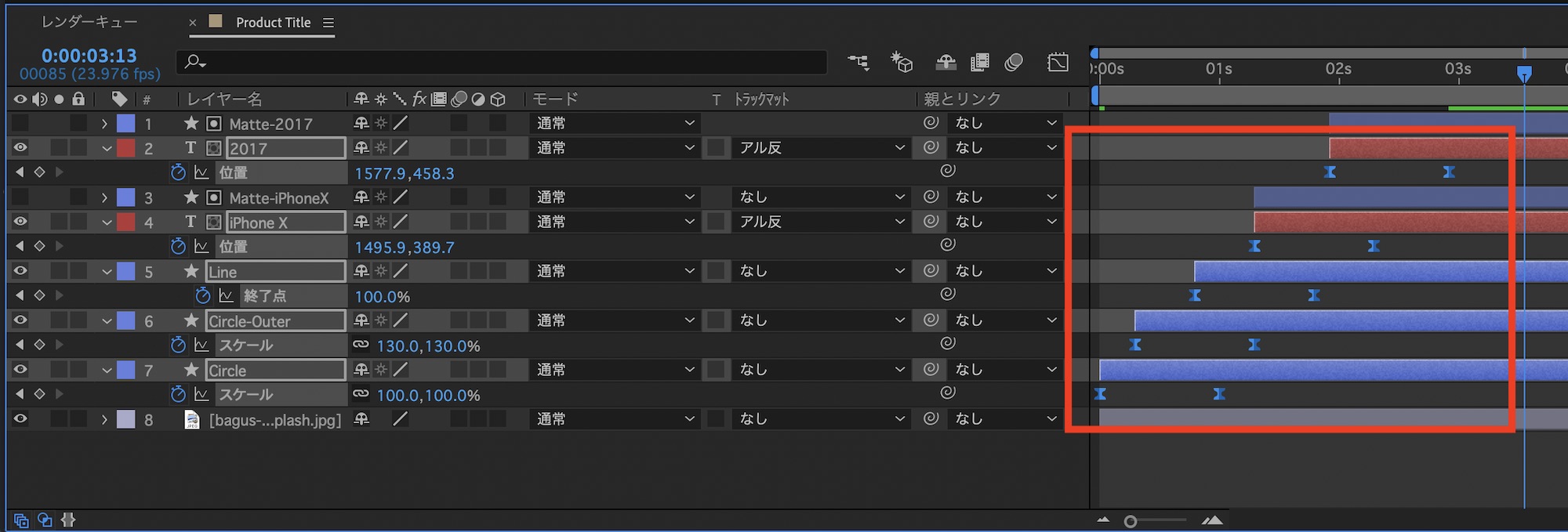Toggle the motion blur icon
The height and width of the screenshot is (532, 1568).
1014,62
